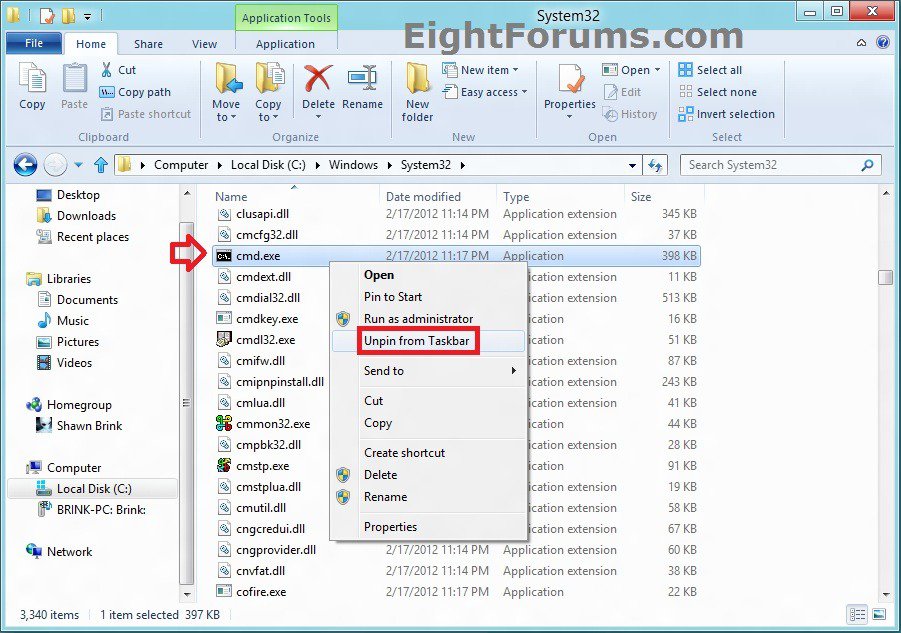
Task: Switch to large icons view in status bar
Action: tap(880, 614)
